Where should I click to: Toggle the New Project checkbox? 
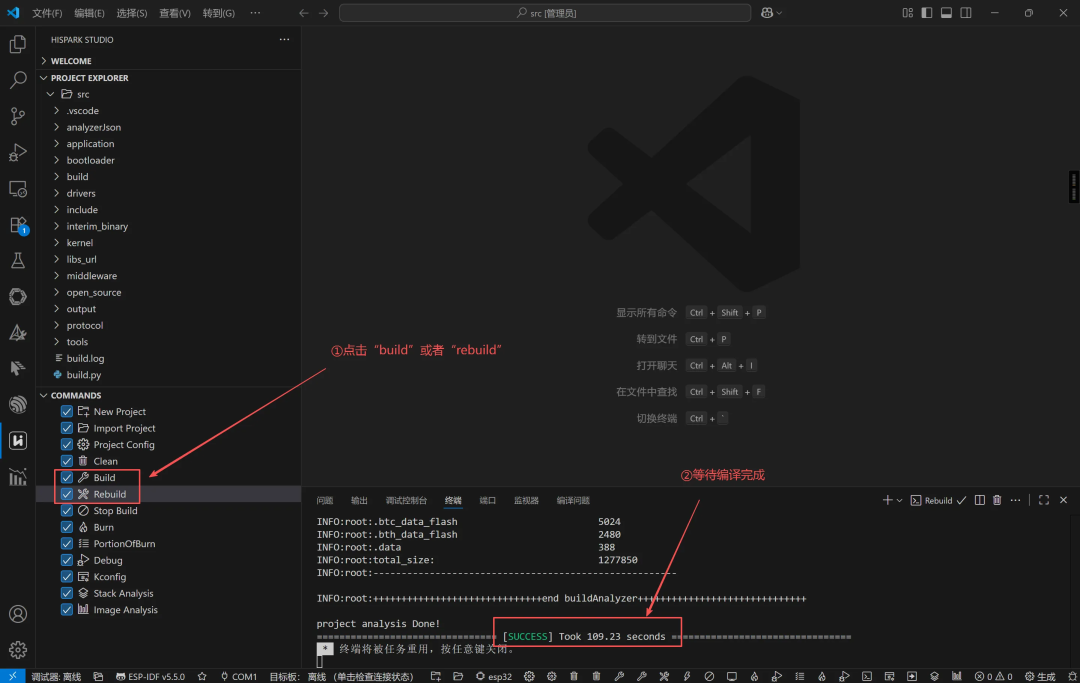pos(67,411)
